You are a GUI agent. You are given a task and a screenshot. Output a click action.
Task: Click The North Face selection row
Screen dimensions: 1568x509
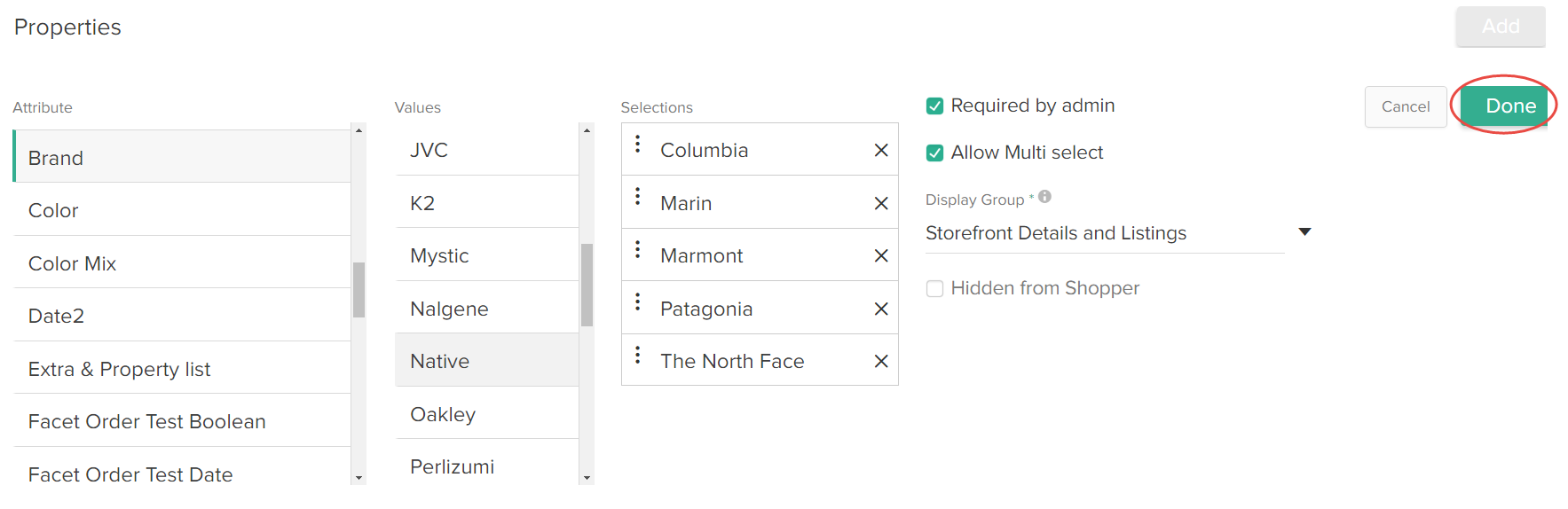(x=760, y=361)
